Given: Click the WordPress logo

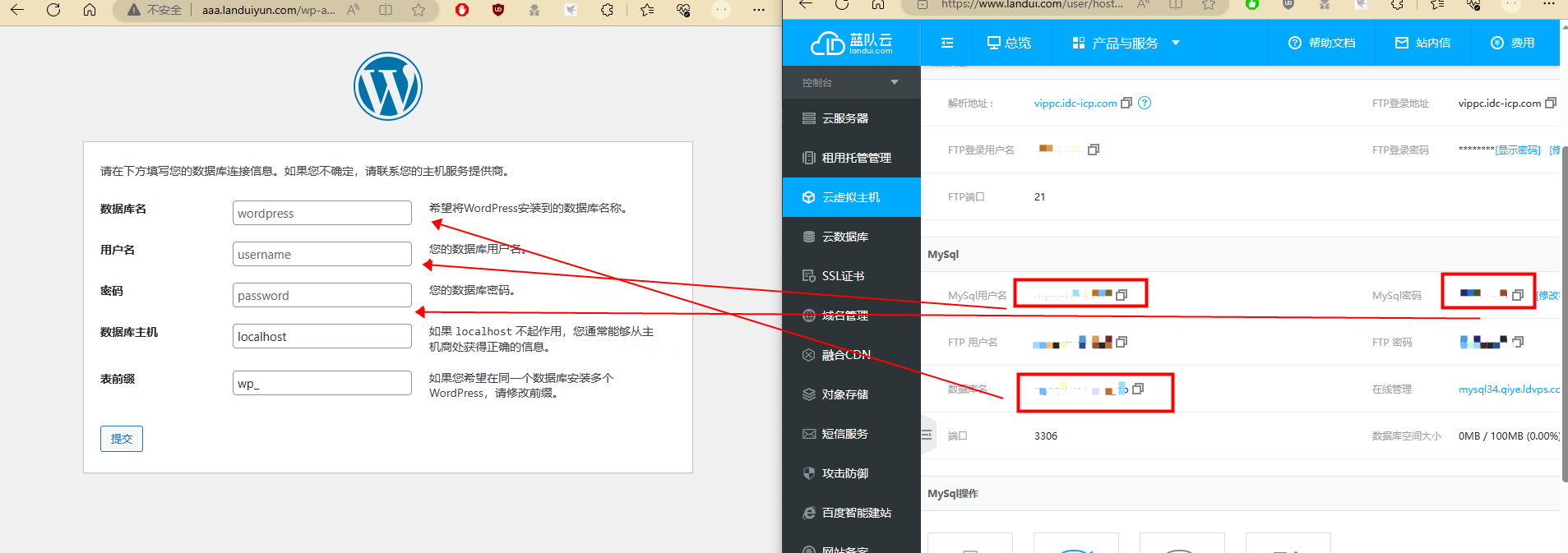Looking at the screenshot, I should tap(388, 86).
